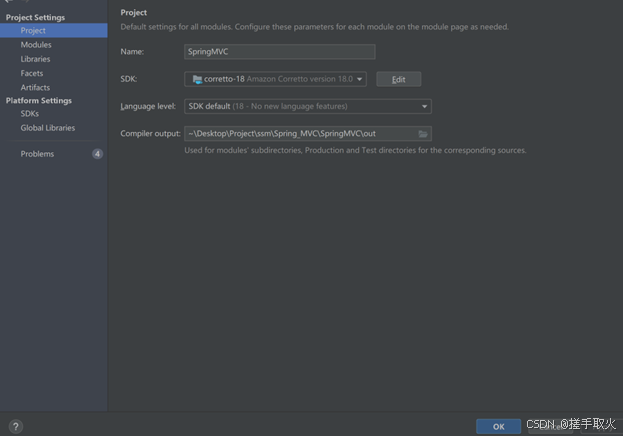
Task: Click the Language level dropdown arrow
Action: tap(424, 107)
